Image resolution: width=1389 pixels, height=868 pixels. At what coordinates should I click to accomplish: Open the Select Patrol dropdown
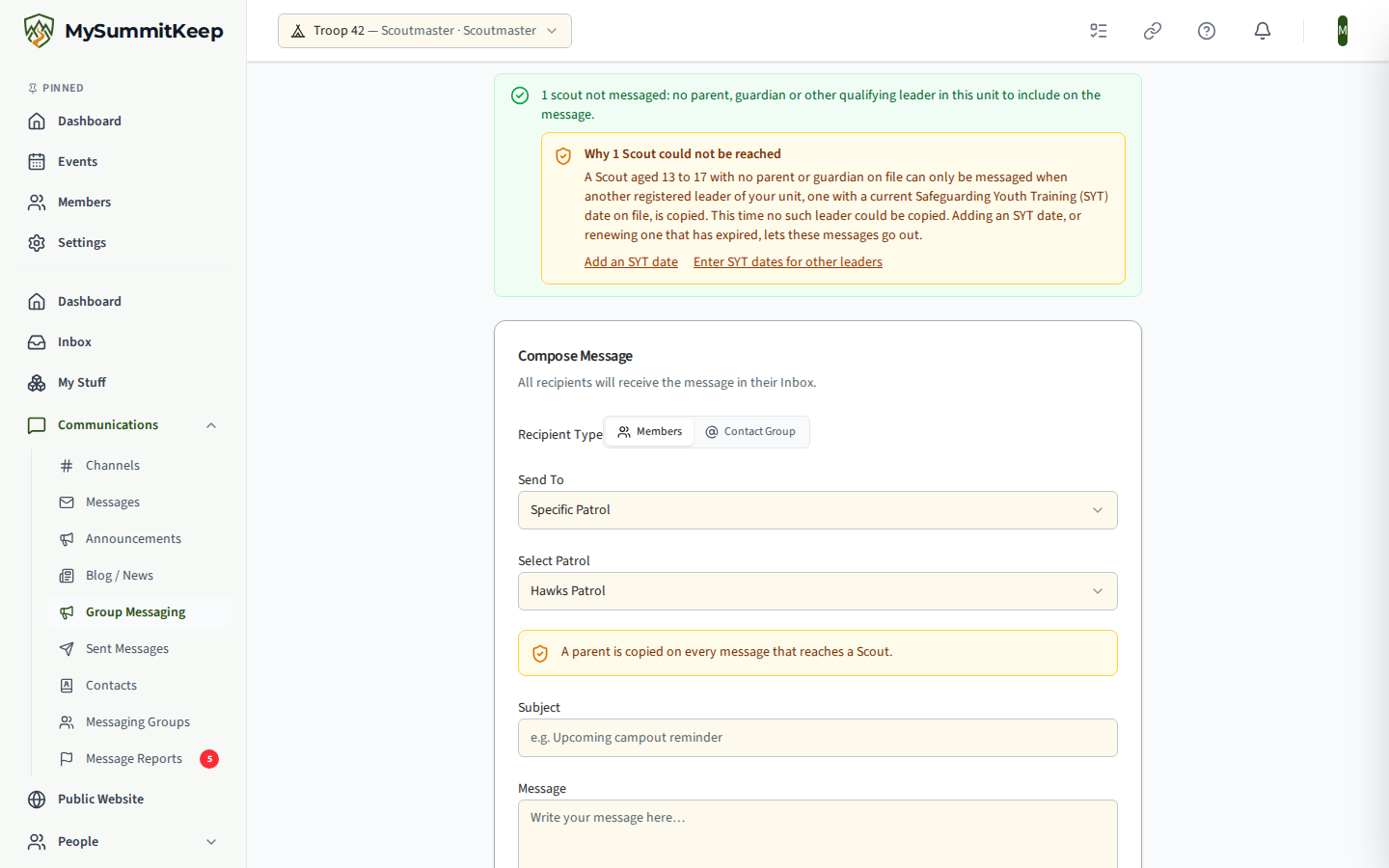[818, 591]
